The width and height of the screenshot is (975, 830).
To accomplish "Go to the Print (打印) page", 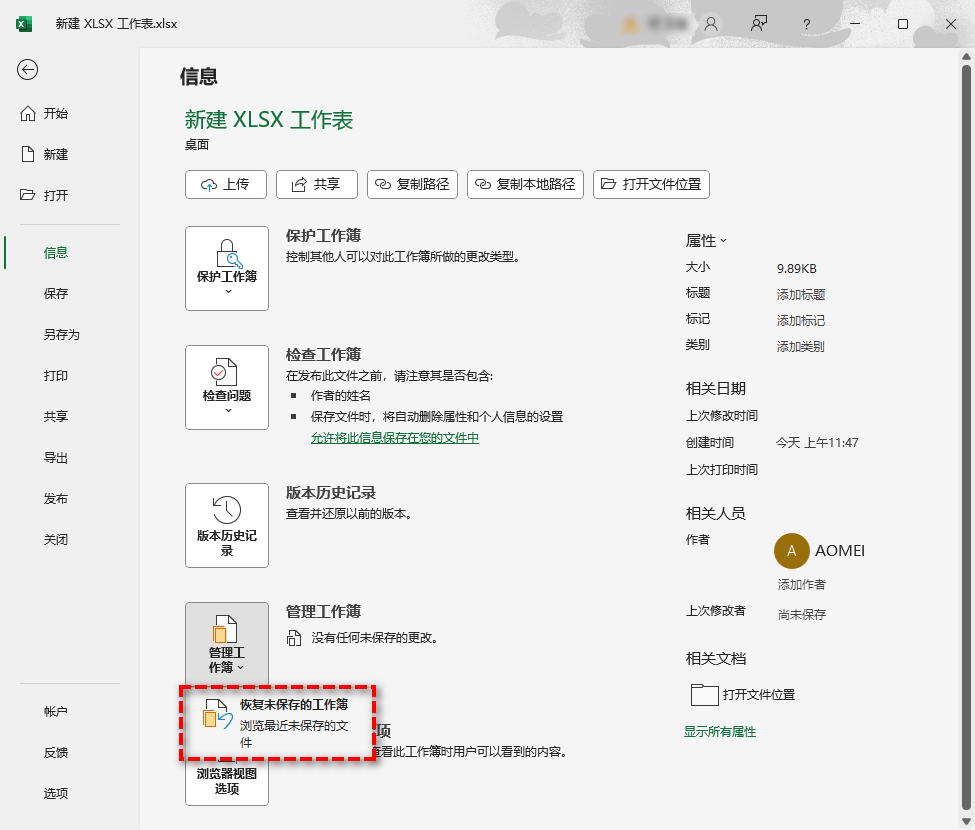I will click(x=56, y=376).
